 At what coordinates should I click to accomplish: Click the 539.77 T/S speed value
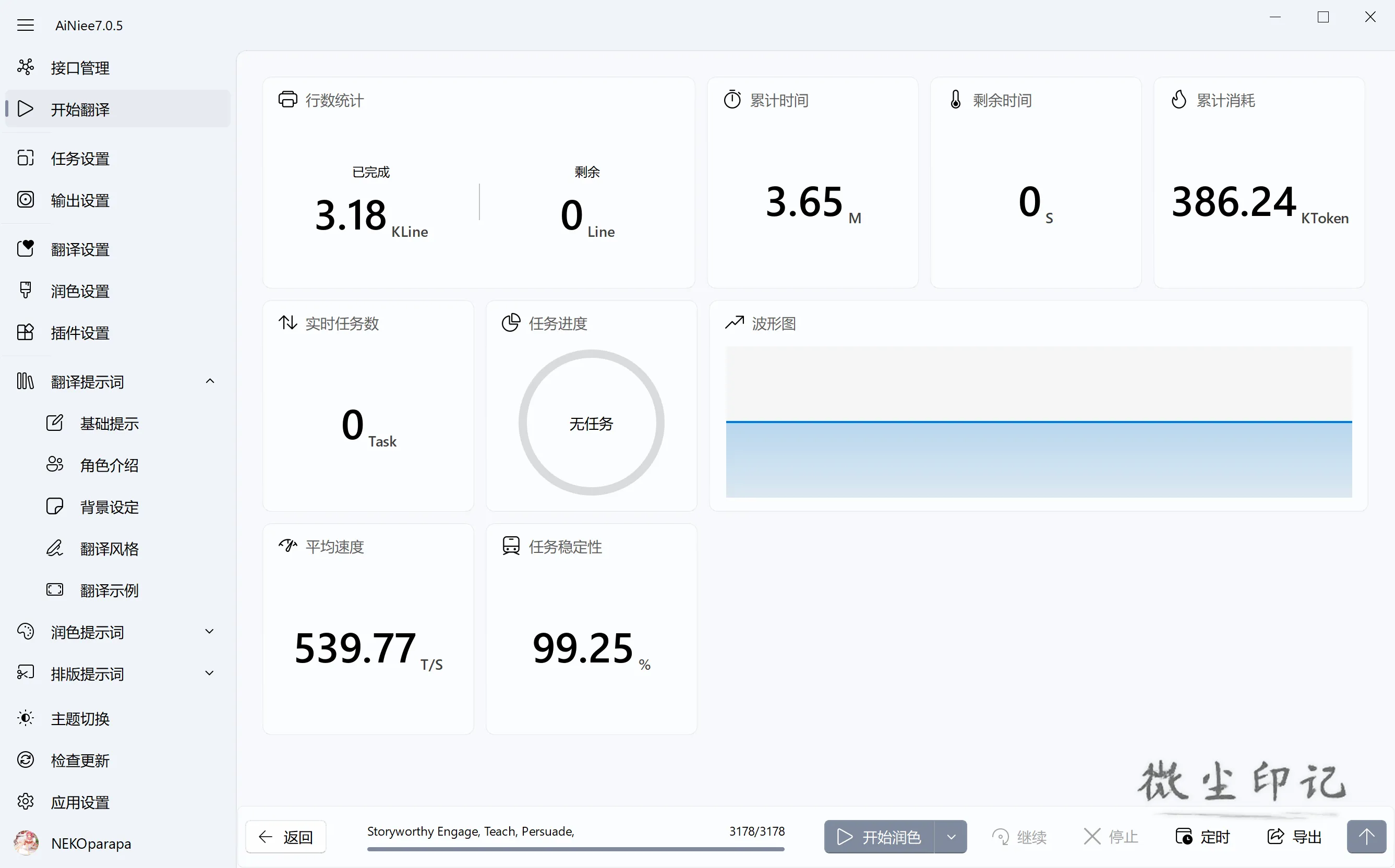coord(368,649)
